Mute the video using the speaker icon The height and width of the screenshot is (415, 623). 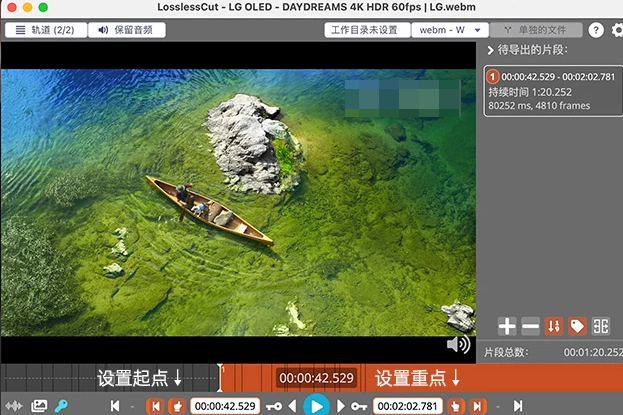click(x=459, y=344)
